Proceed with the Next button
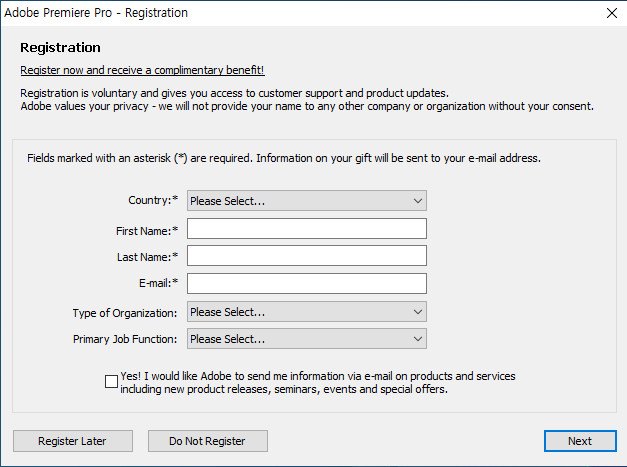 tap(580, 441)
